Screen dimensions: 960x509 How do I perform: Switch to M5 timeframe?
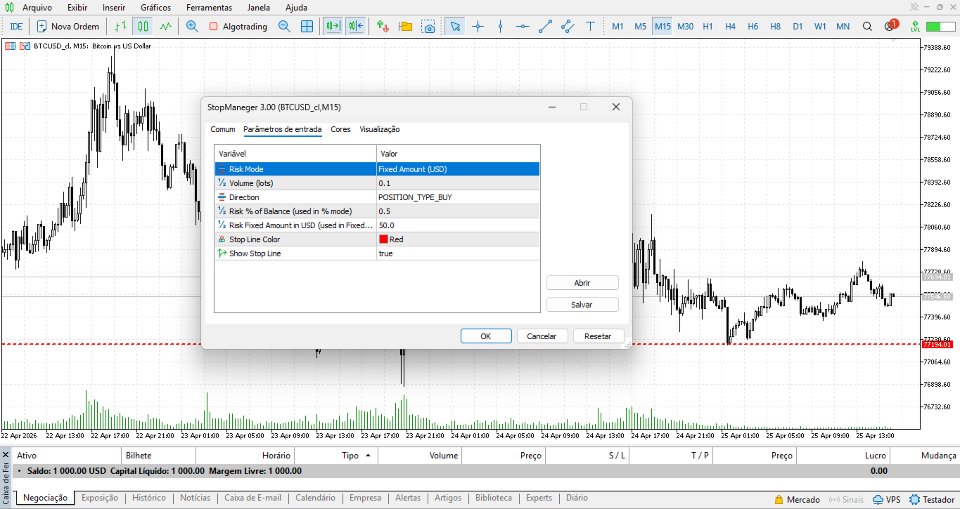[640, 26]
